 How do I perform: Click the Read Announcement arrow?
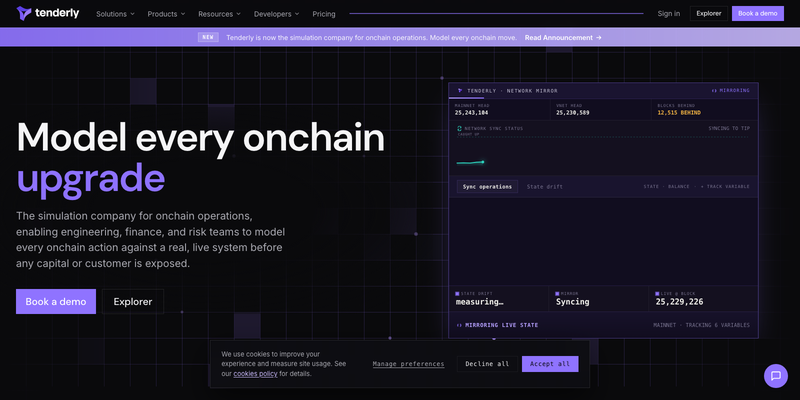tap(598, 38)
